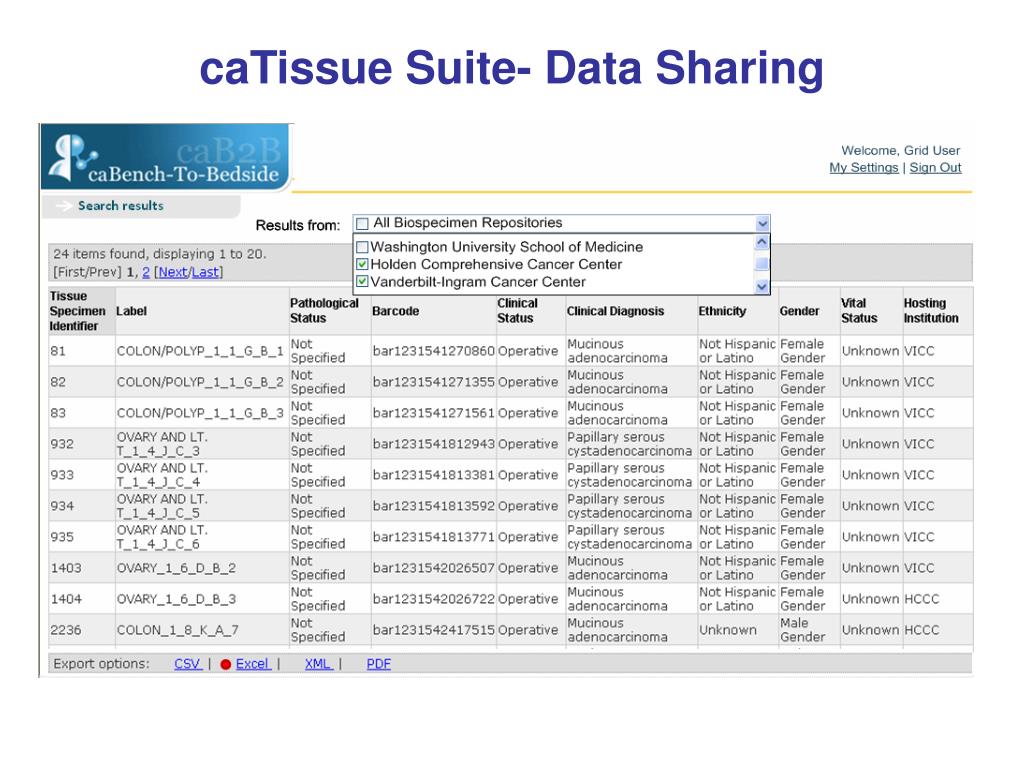Open the Search results tab

pos(140,206)
